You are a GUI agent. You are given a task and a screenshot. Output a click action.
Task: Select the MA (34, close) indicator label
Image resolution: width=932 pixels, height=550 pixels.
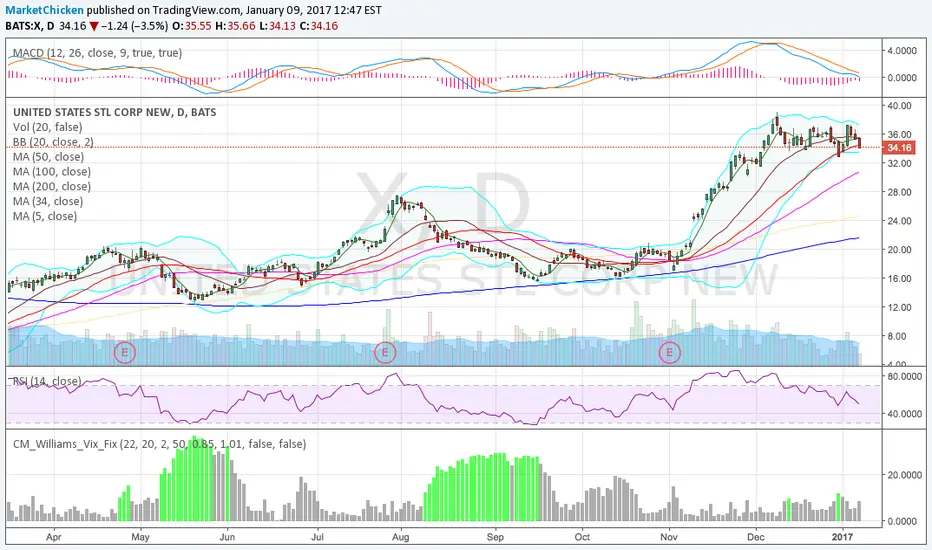[x=48, y=202]
